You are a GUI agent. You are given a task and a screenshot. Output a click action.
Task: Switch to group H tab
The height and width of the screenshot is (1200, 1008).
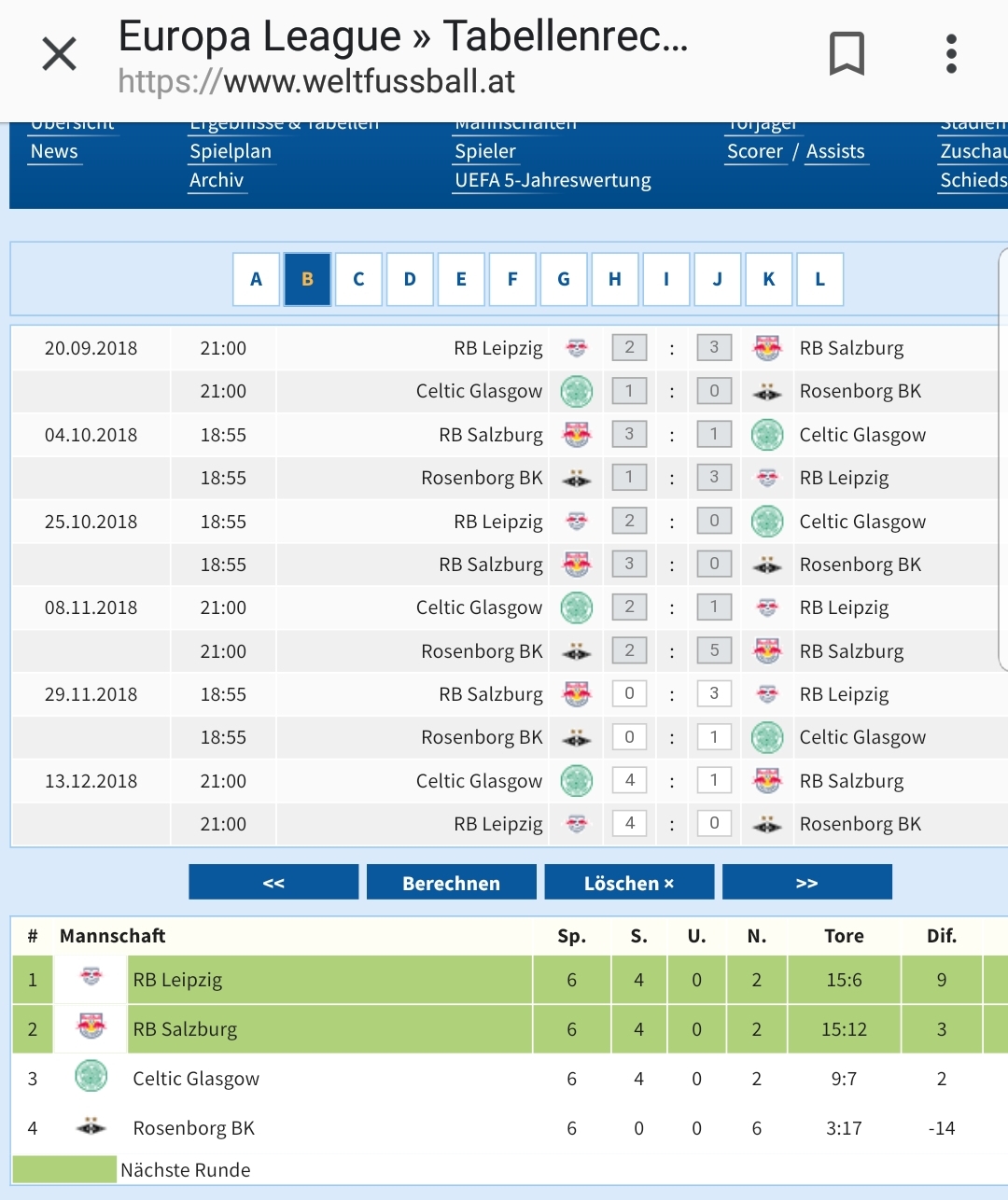[x=615, y=279]
